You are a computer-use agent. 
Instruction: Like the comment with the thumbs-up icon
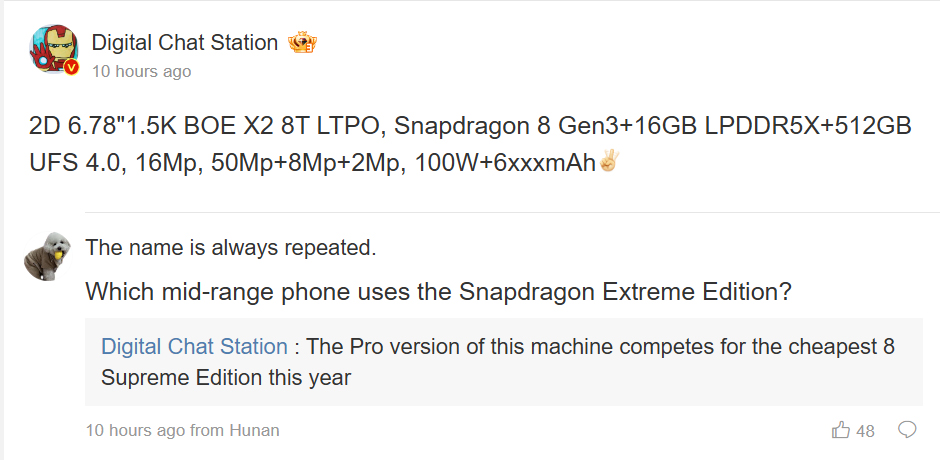(841, 430)
